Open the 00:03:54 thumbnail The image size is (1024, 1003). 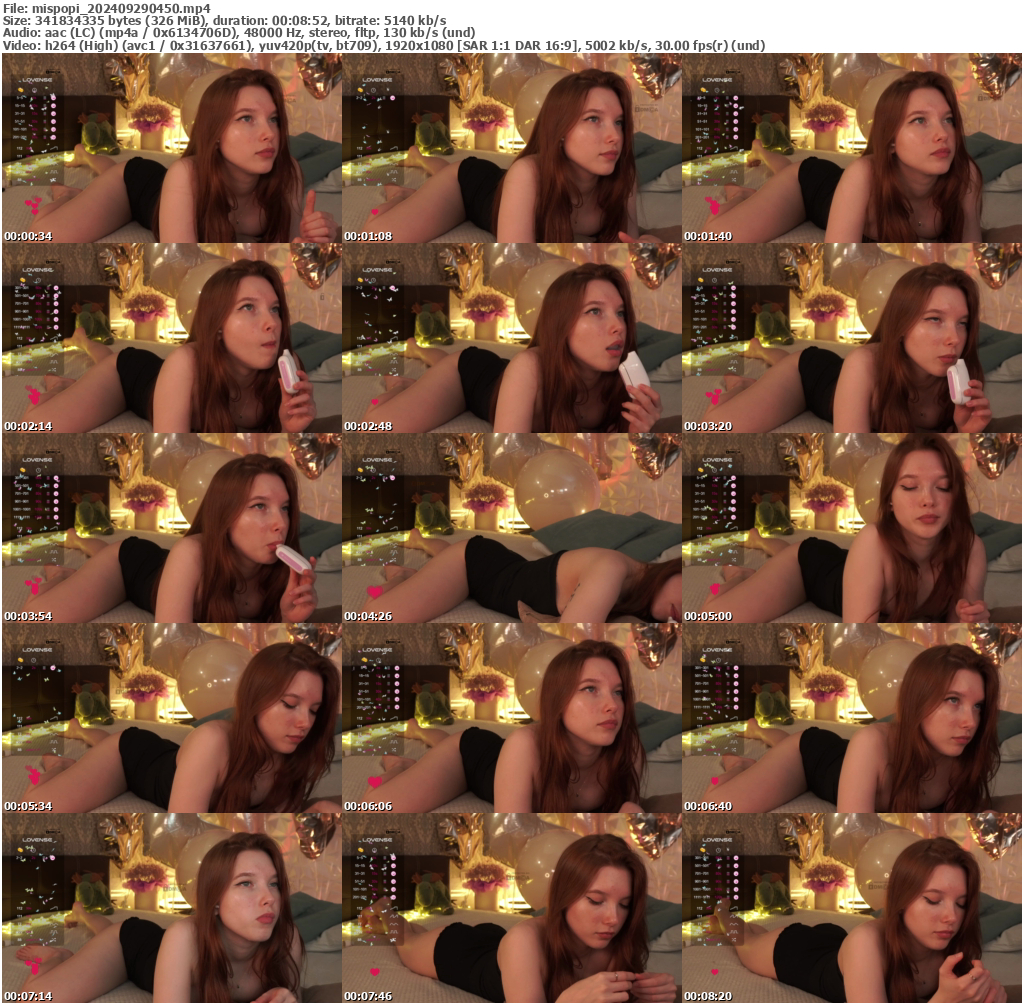pyautogui.click(x=171, y=528)
